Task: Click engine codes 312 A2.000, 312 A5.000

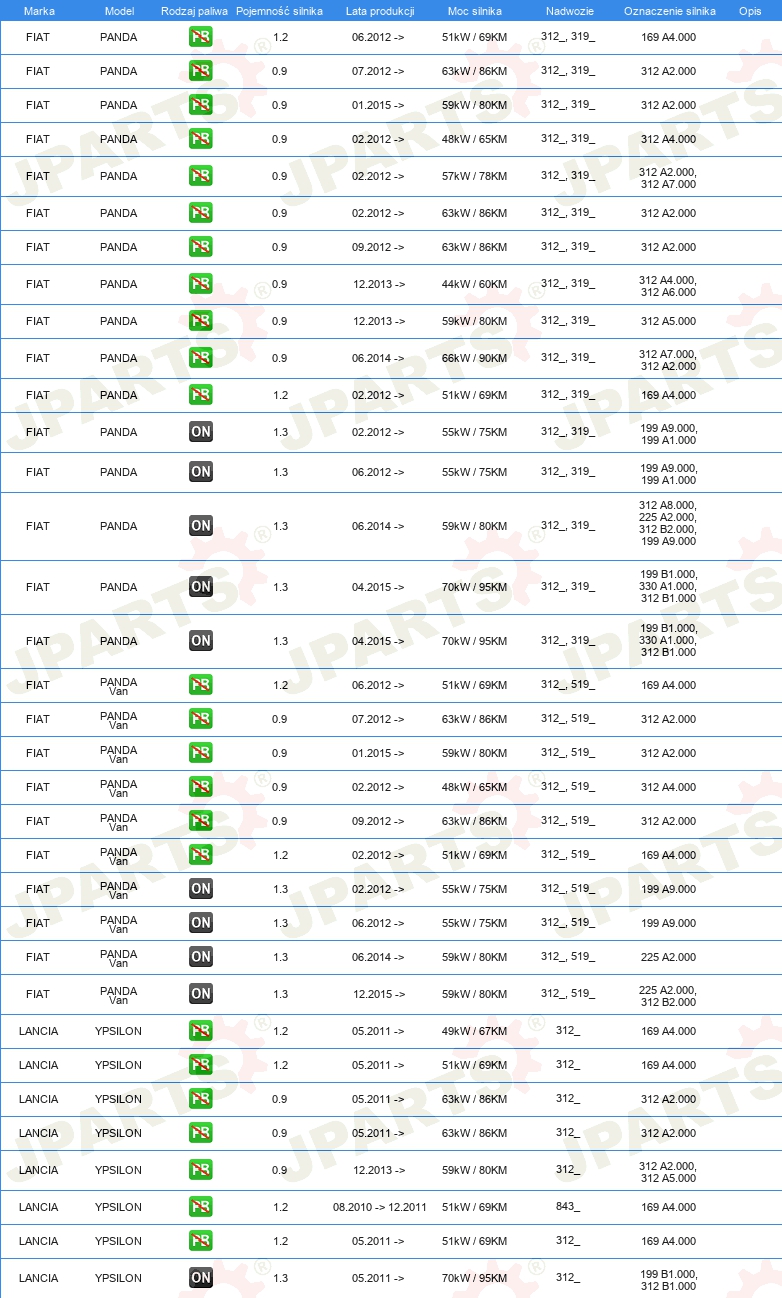Action: pyautogui.click(x=668, y=1172)
